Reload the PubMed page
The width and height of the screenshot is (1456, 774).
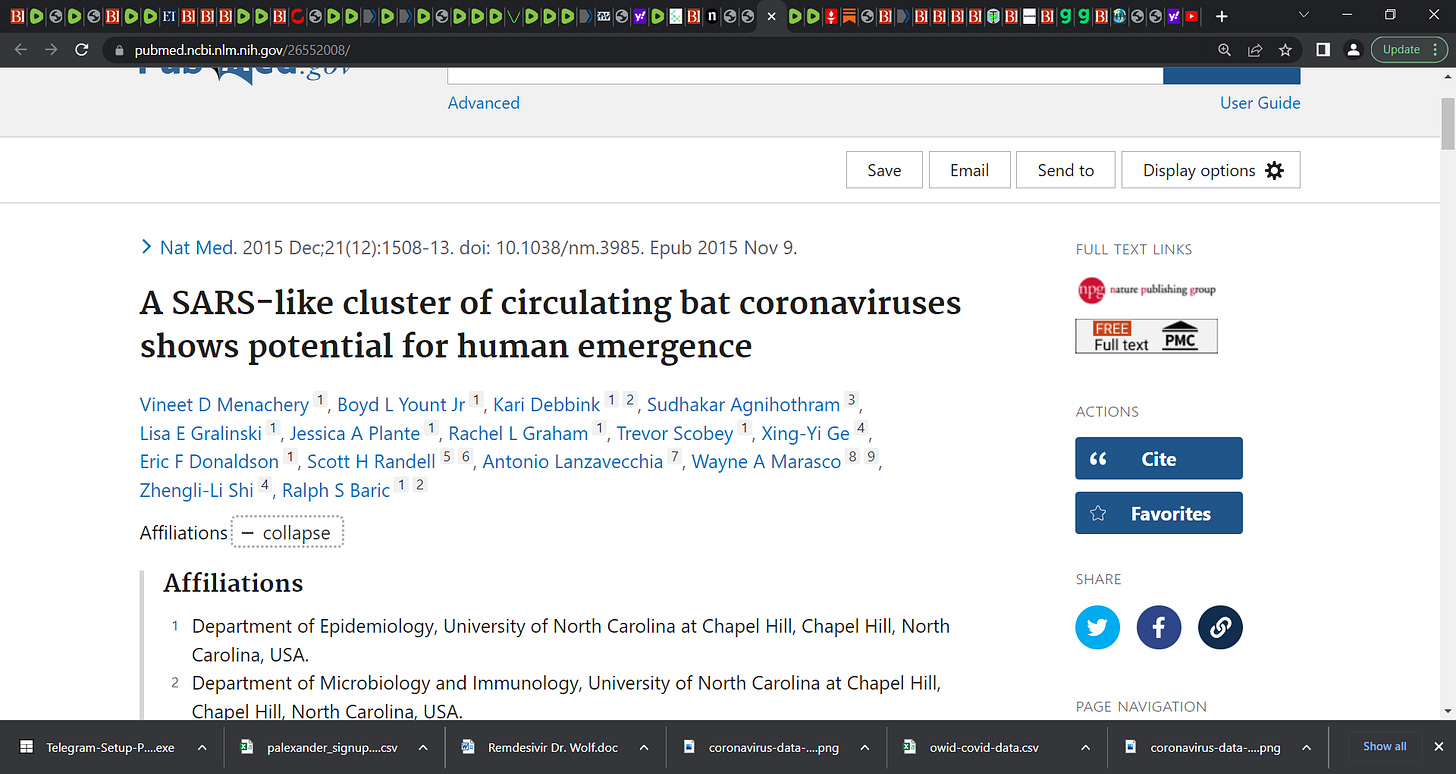click(83, 50)
